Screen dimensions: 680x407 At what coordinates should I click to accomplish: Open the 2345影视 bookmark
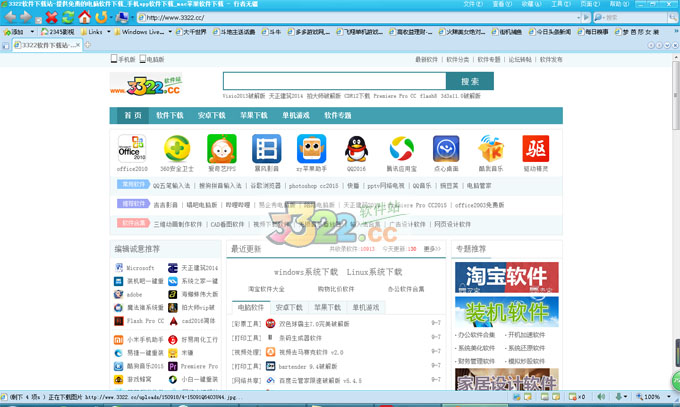point(58,32)
